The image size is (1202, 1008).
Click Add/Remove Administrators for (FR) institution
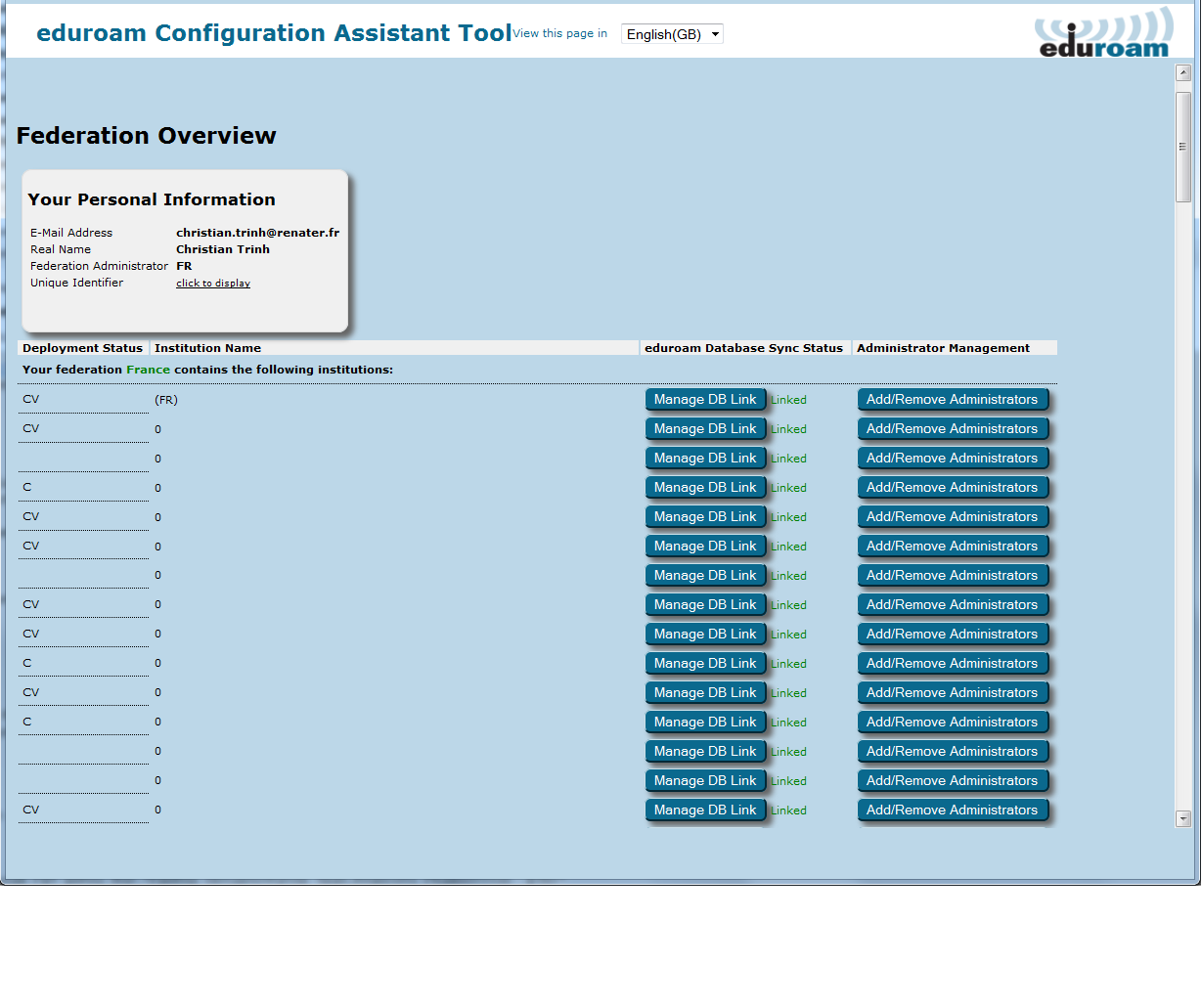tap(953, 400)
